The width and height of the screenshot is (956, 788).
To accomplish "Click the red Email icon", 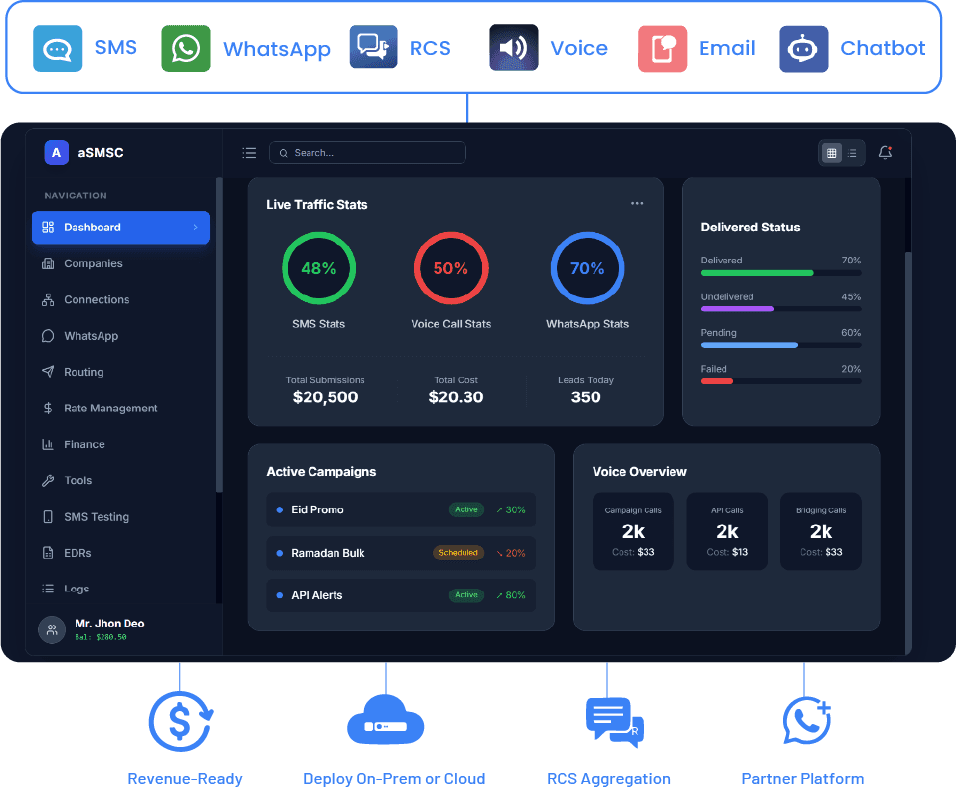I will [663, 49].
